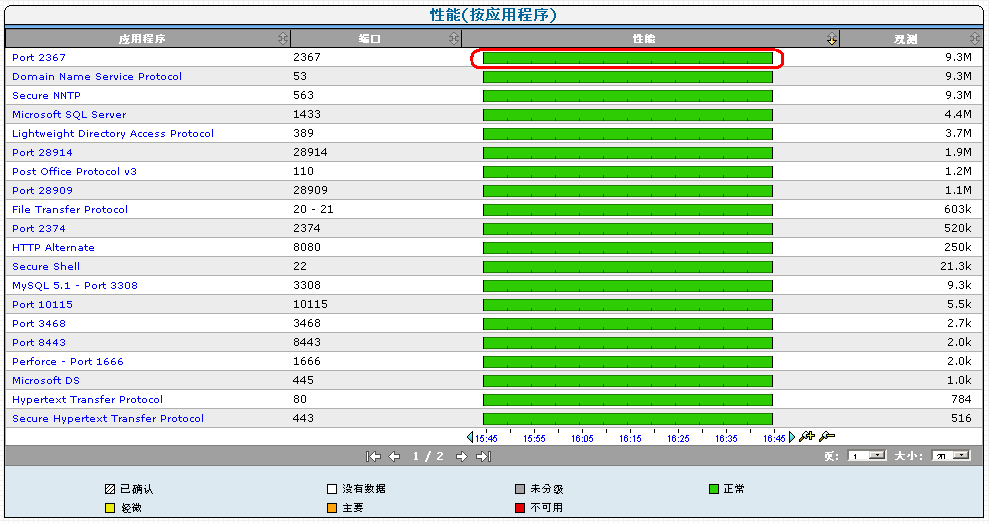
Task: Open Port 2374 link
Action: pos(39,228)
